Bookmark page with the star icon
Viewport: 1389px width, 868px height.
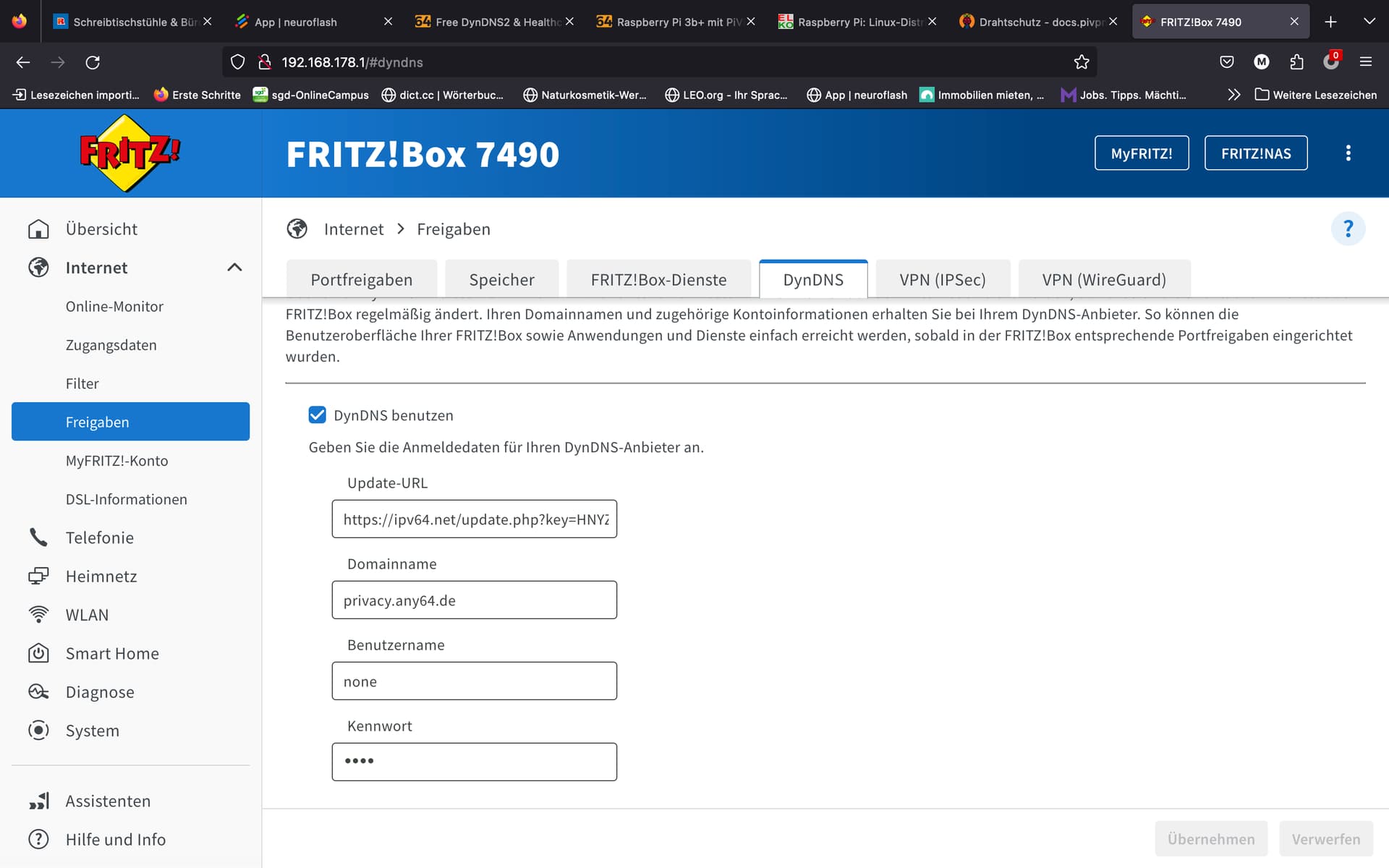pos(1082,62)
